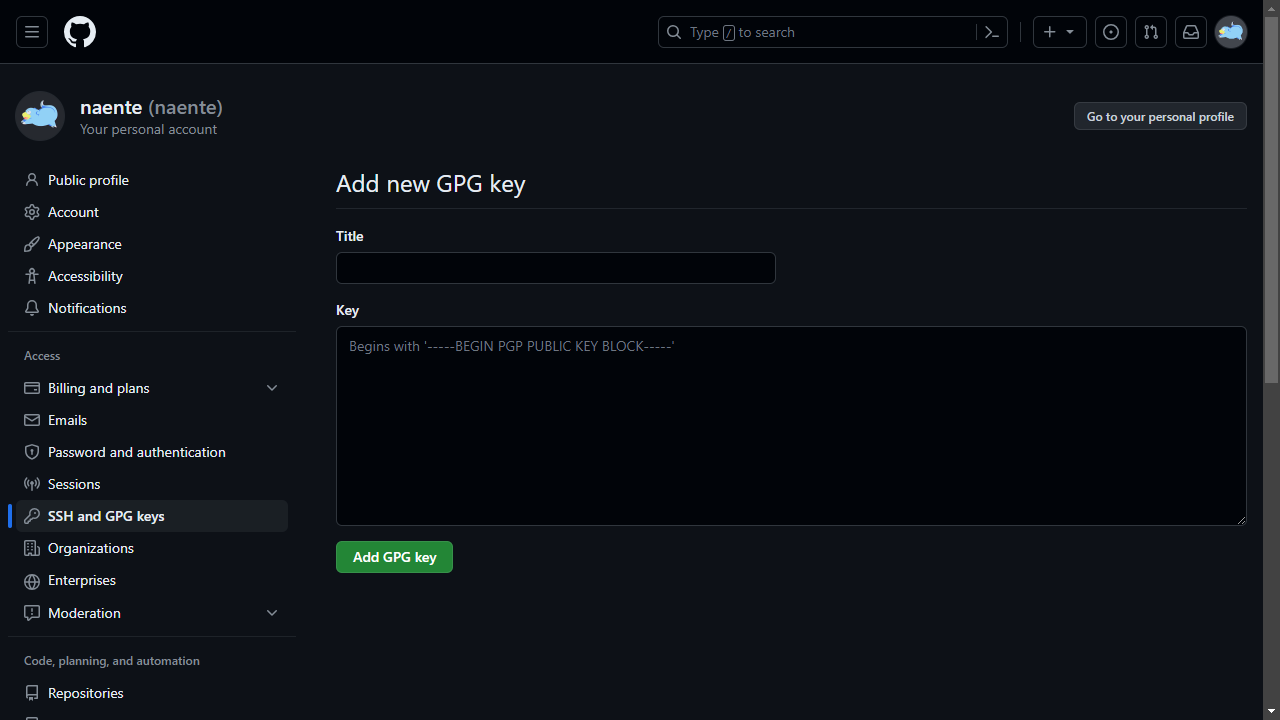
Task: Focus the GPG key Title field
Action: [x=555, y=268]
